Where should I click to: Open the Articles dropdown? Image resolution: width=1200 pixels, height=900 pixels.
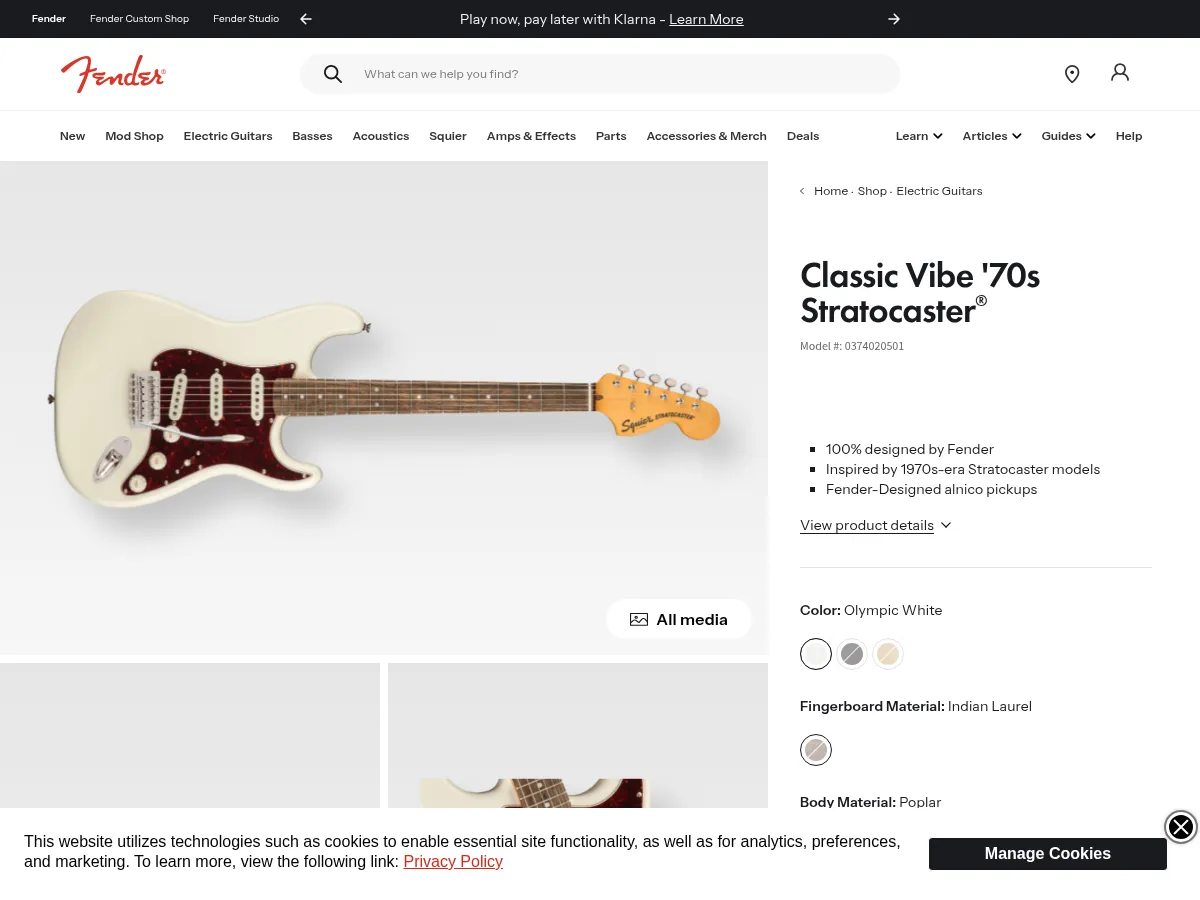coord(990,136)
